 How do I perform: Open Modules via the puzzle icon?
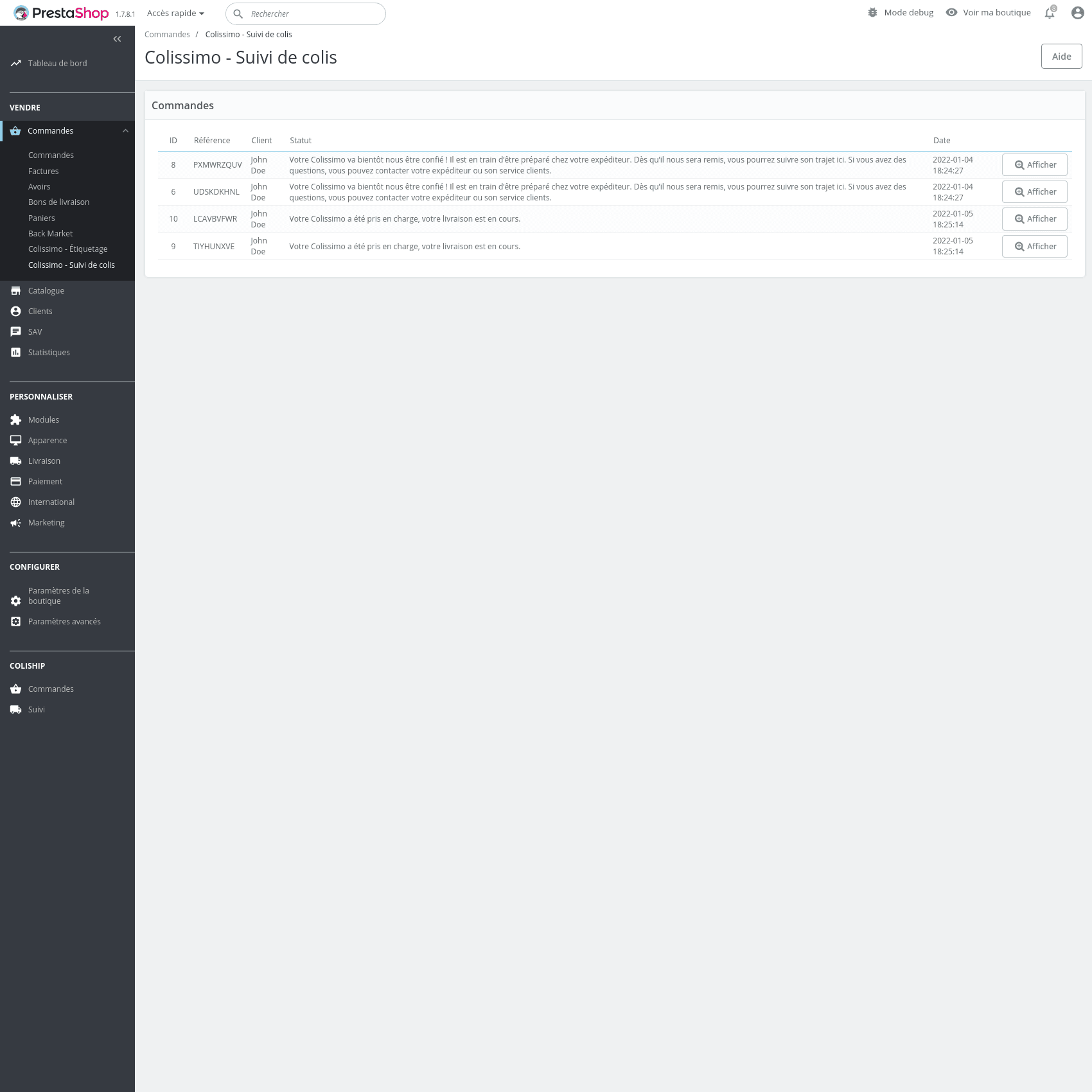[16, 420]
